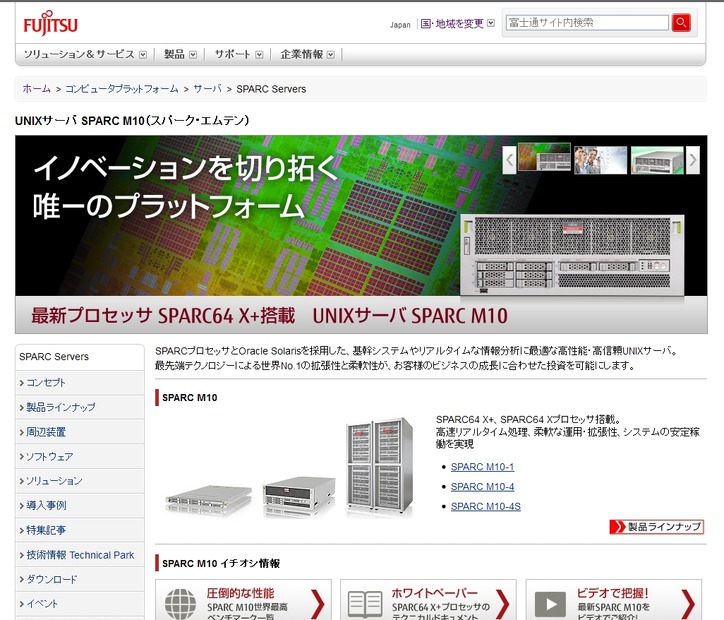Viewport: 724px width, 620px height.
Task: Open 製品ラインナップ in sidebar menu
Action: click(79, 407)
